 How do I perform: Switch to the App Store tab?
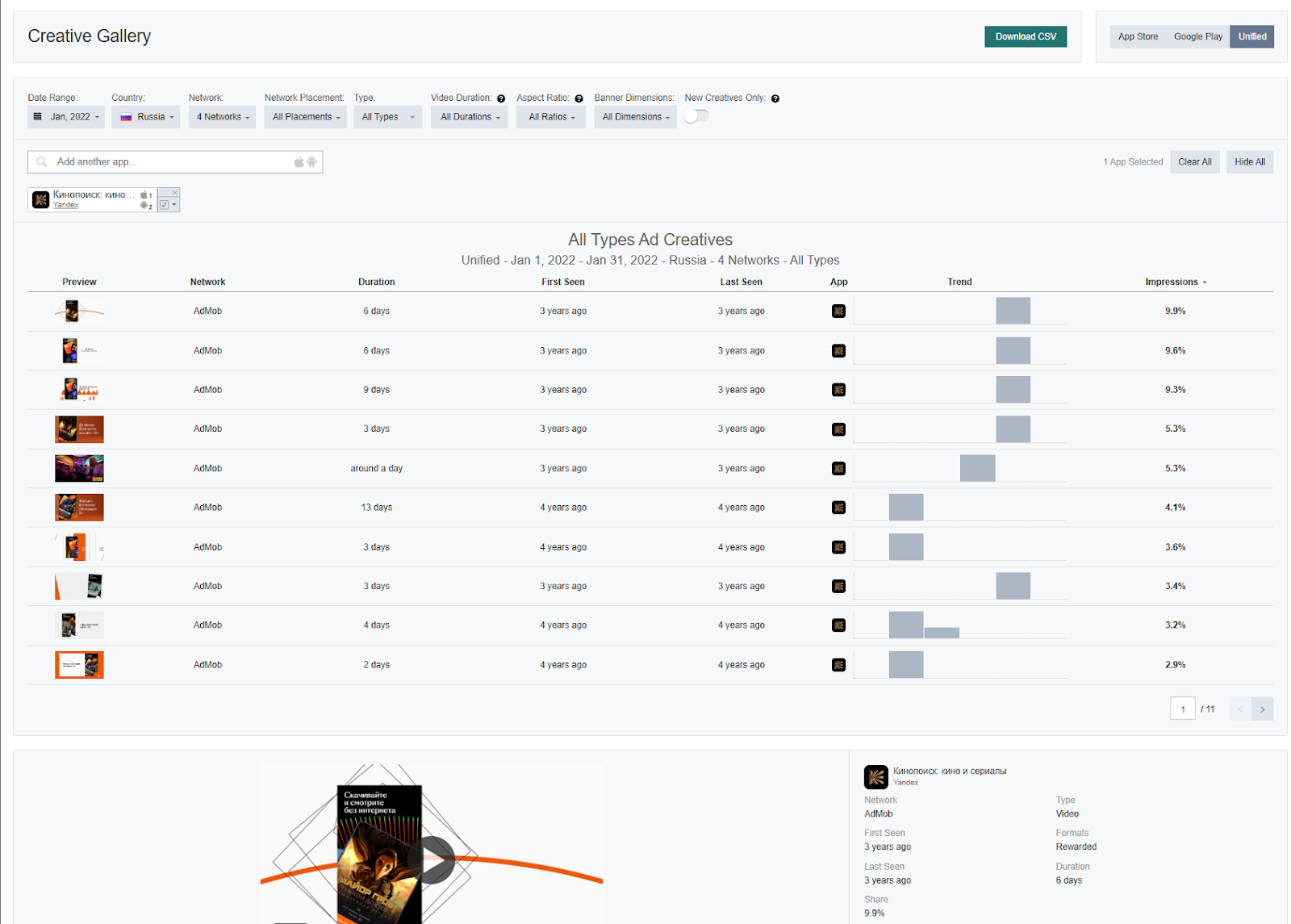tap(1138, 36)
